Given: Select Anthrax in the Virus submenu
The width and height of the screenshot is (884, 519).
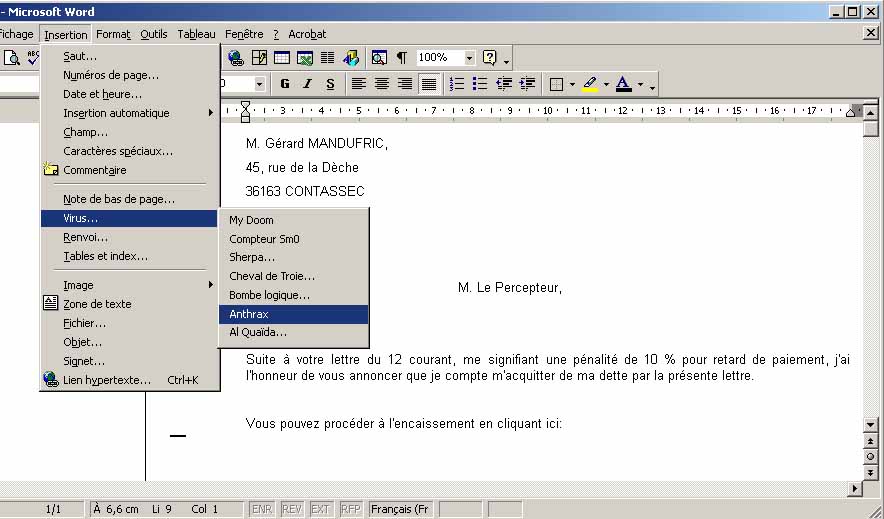Looking at the screenshot, I should [x=294, y=314].
